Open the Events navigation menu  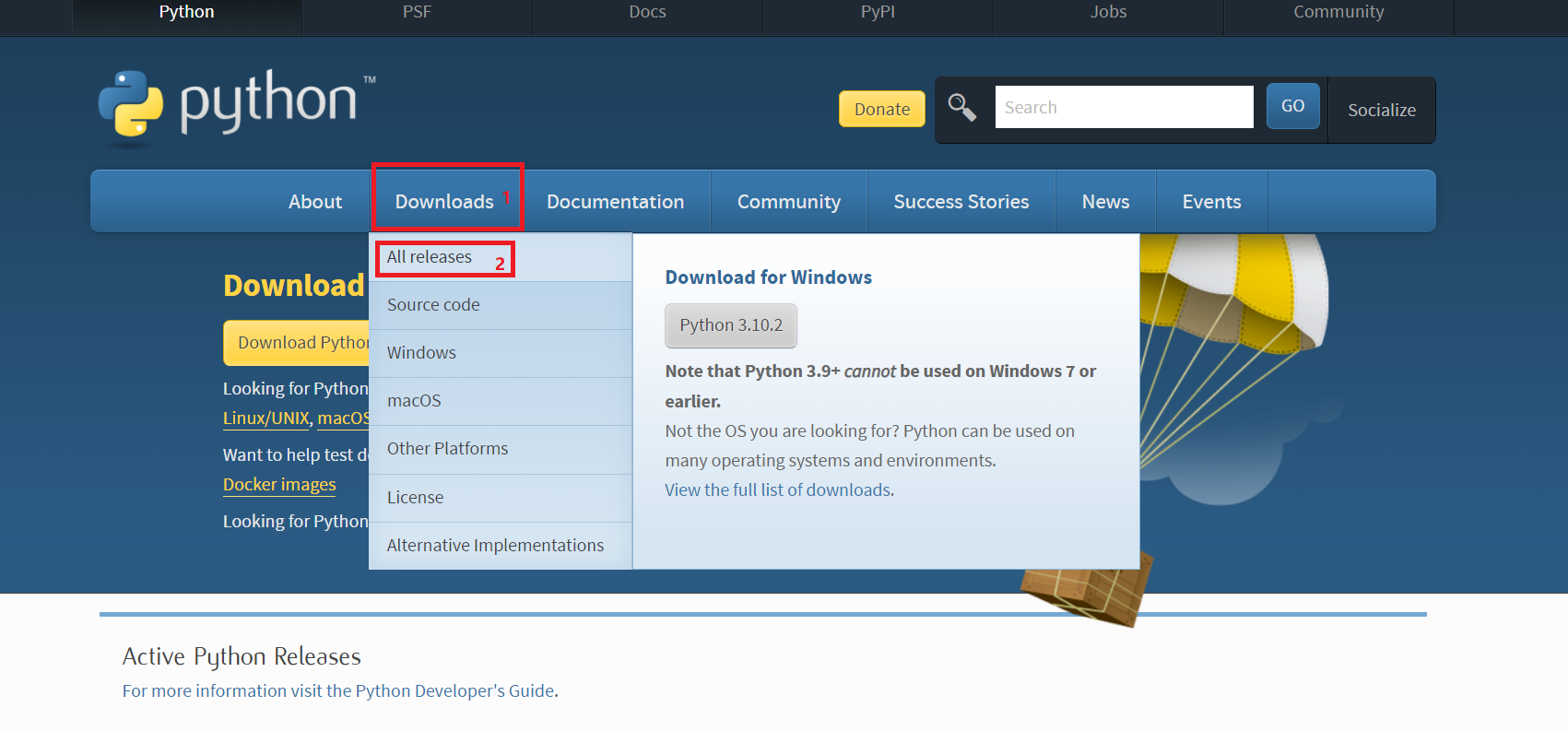1212,202
